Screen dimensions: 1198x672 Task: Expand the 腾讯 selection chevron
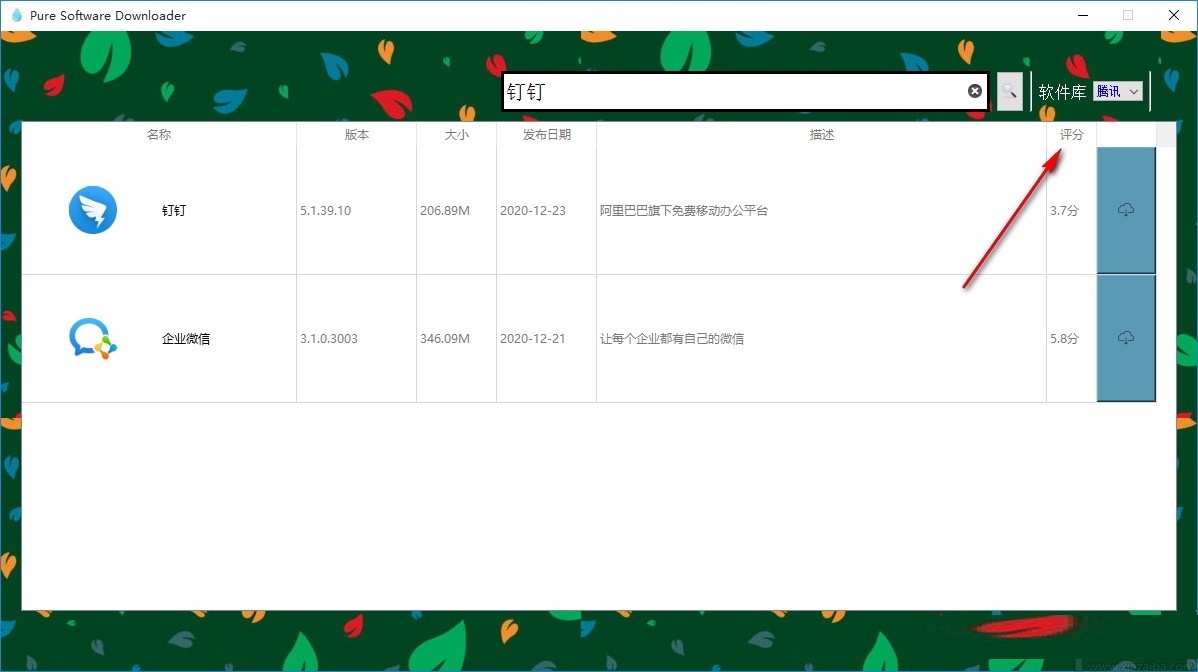[x=1134, y=90]
